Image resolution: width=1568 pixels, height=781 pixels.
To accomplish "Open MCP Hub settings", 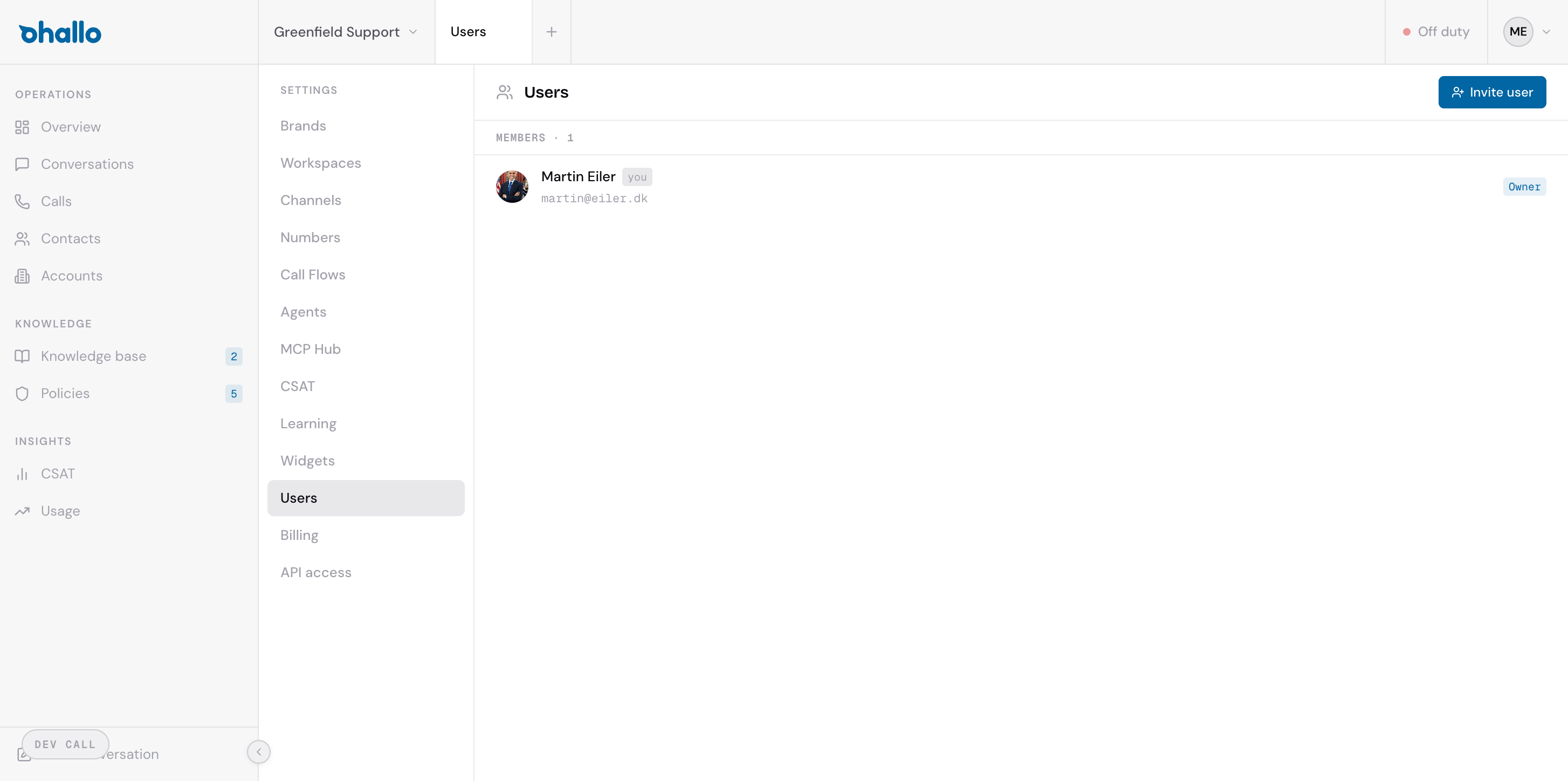I will coord(365,349).
